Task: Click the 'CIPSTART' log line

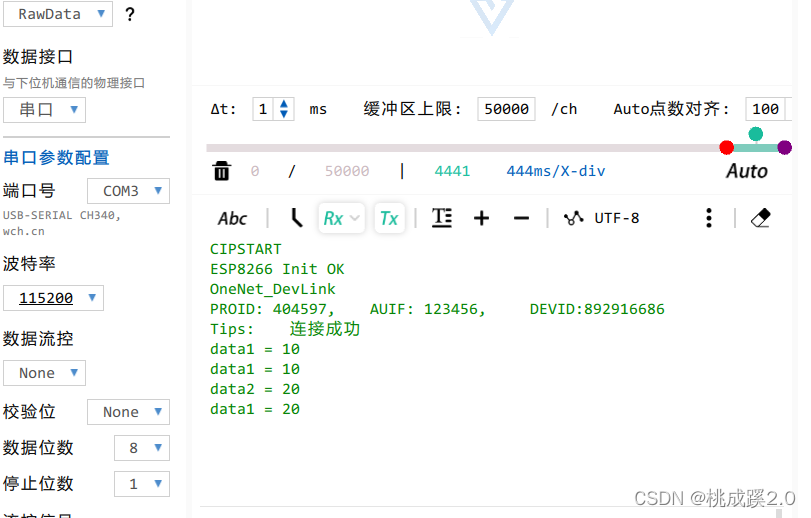Action: 246,249
